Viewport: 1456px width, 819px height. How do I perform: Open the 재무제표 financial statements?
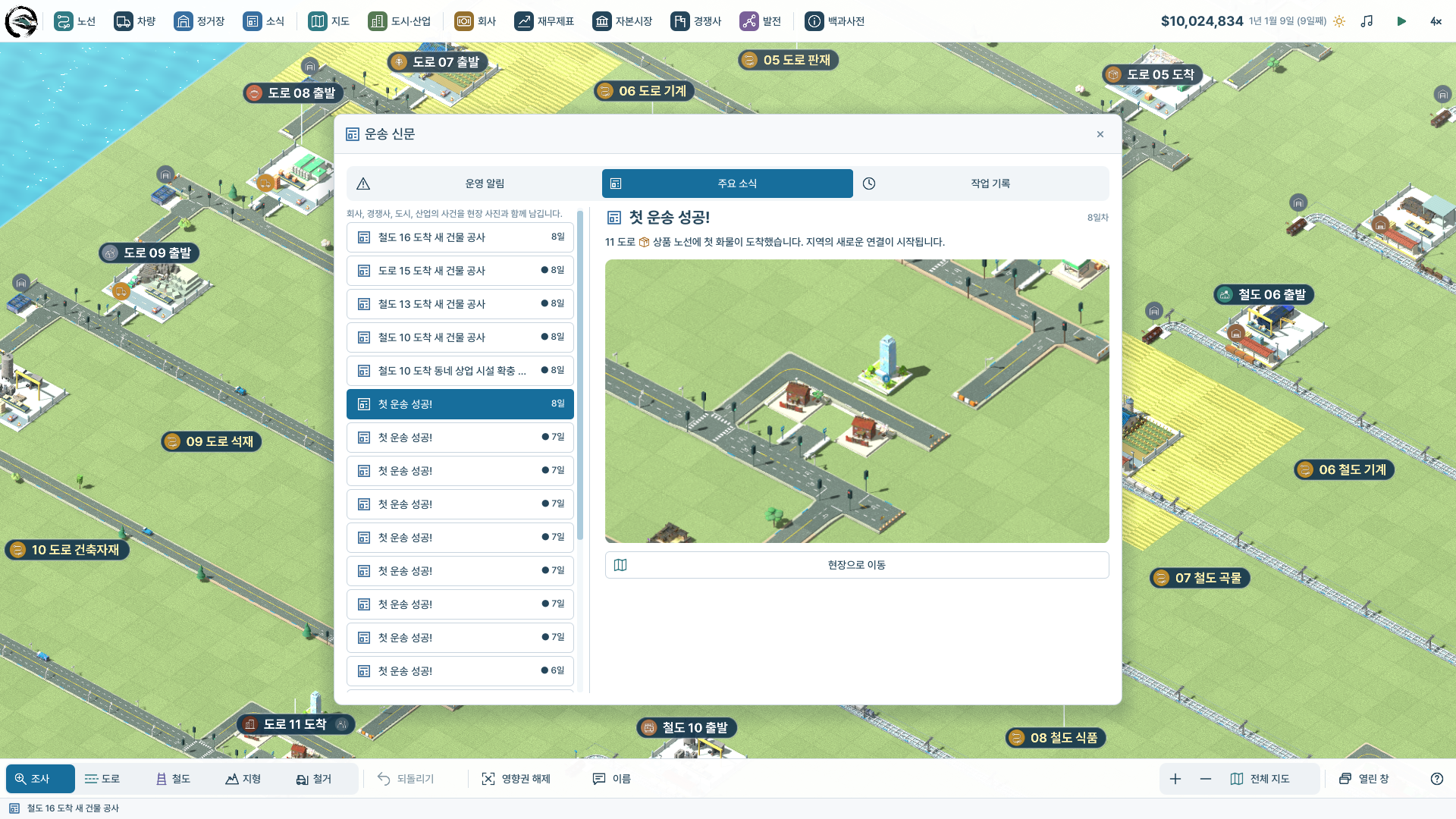tap(544, 21)
